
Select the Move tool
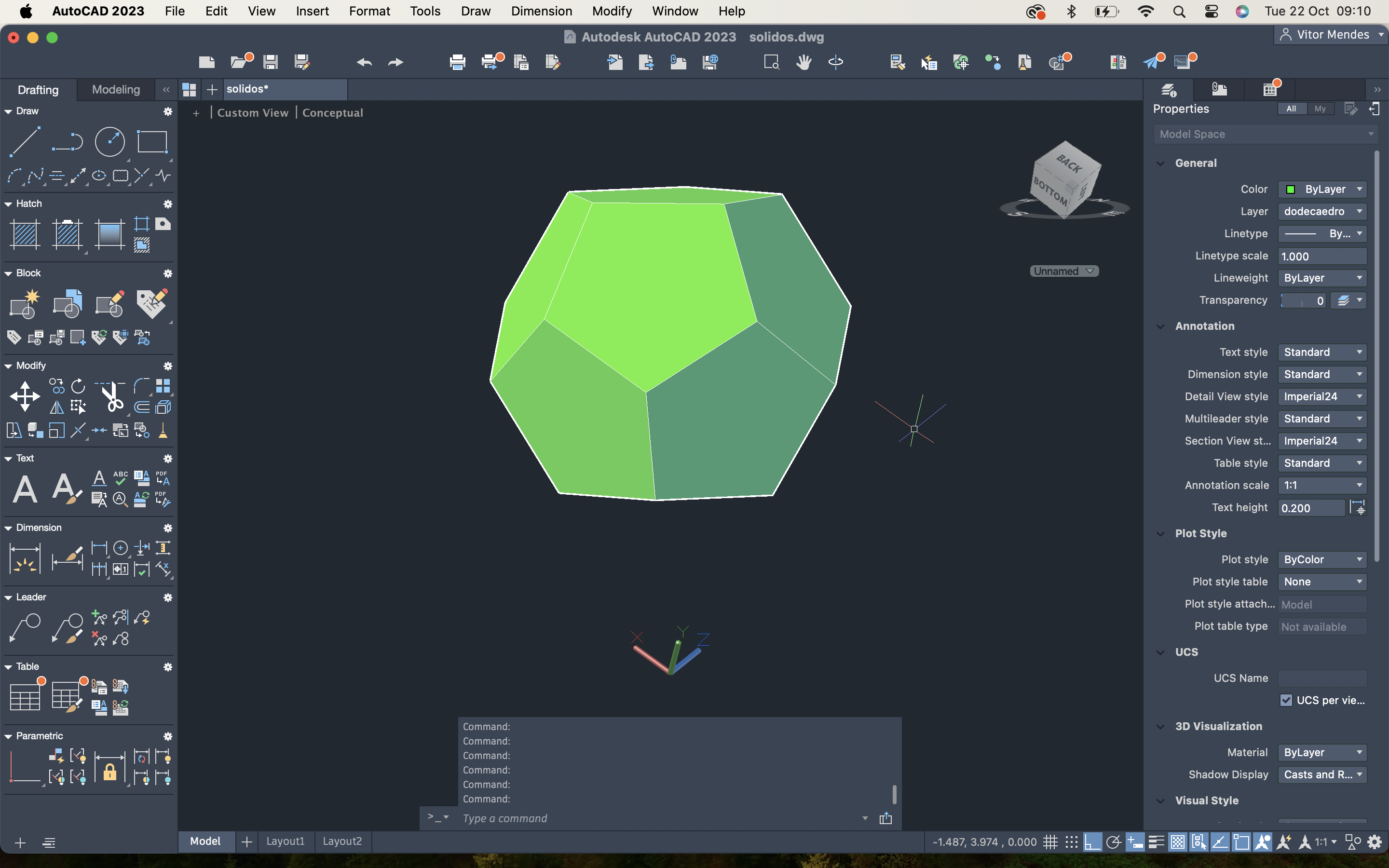point(25,396)
